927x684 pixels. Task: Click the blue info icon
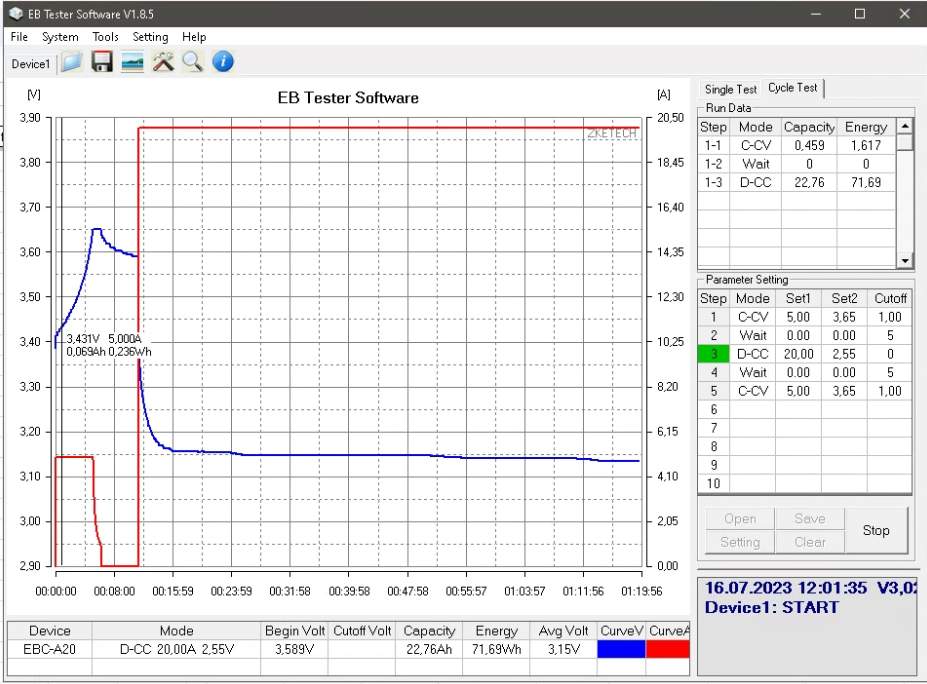222,63
